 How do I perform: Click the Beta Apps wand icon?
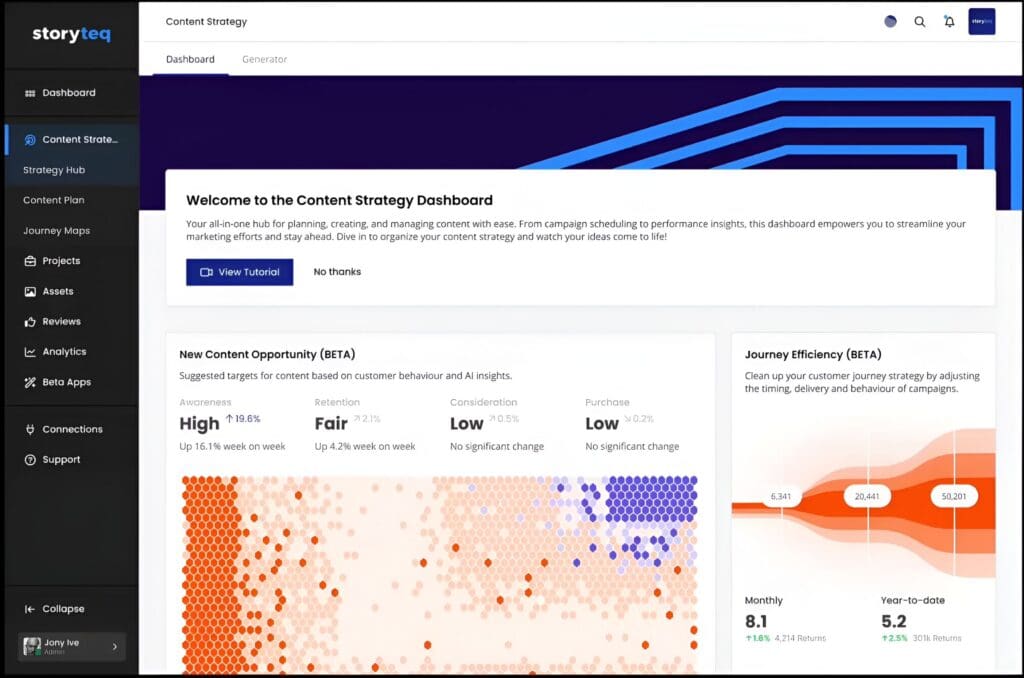click(30, 383)
